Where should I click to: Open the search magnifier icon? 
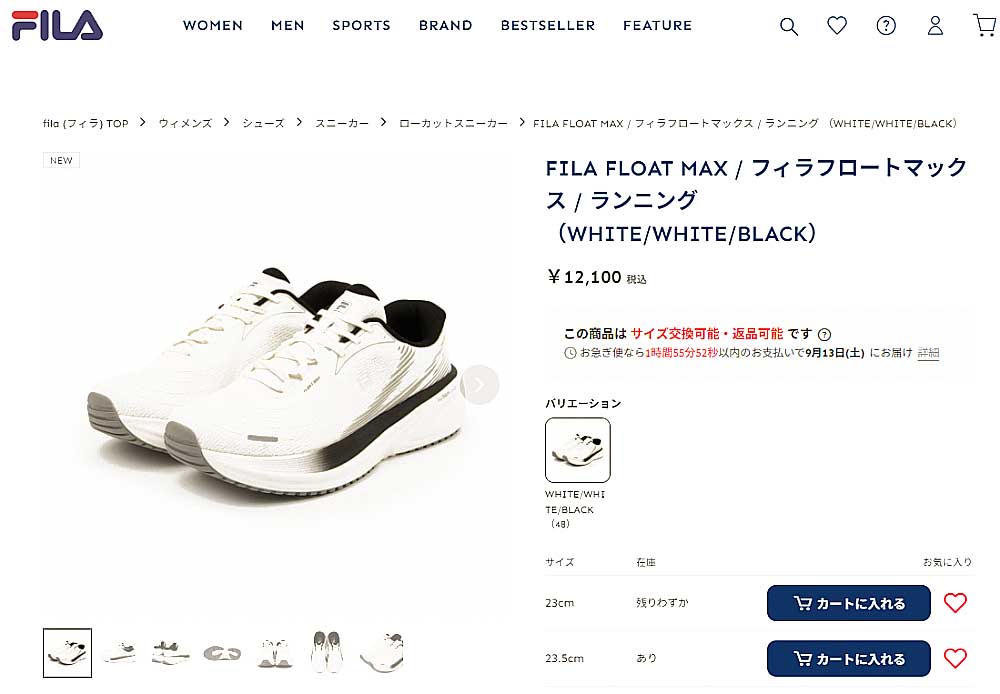point(789,26)
